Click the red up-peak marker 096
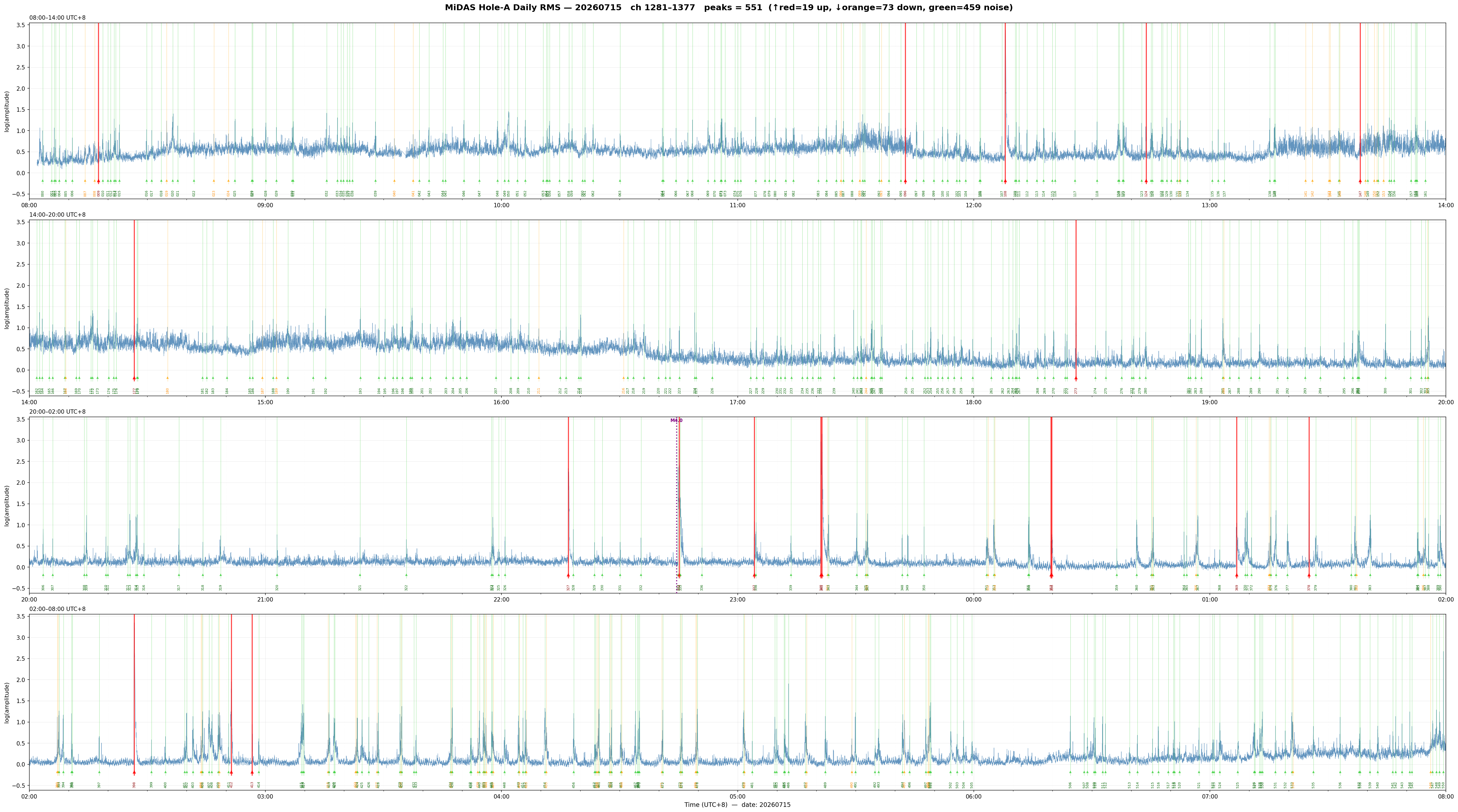This screenshot has width=1458, height=812. [905, 181]
